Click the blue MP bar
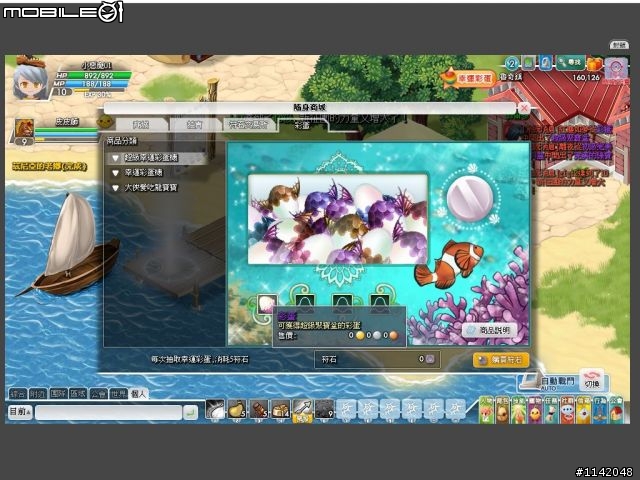Screen dimensions: 640x480 tap(96, 84)
